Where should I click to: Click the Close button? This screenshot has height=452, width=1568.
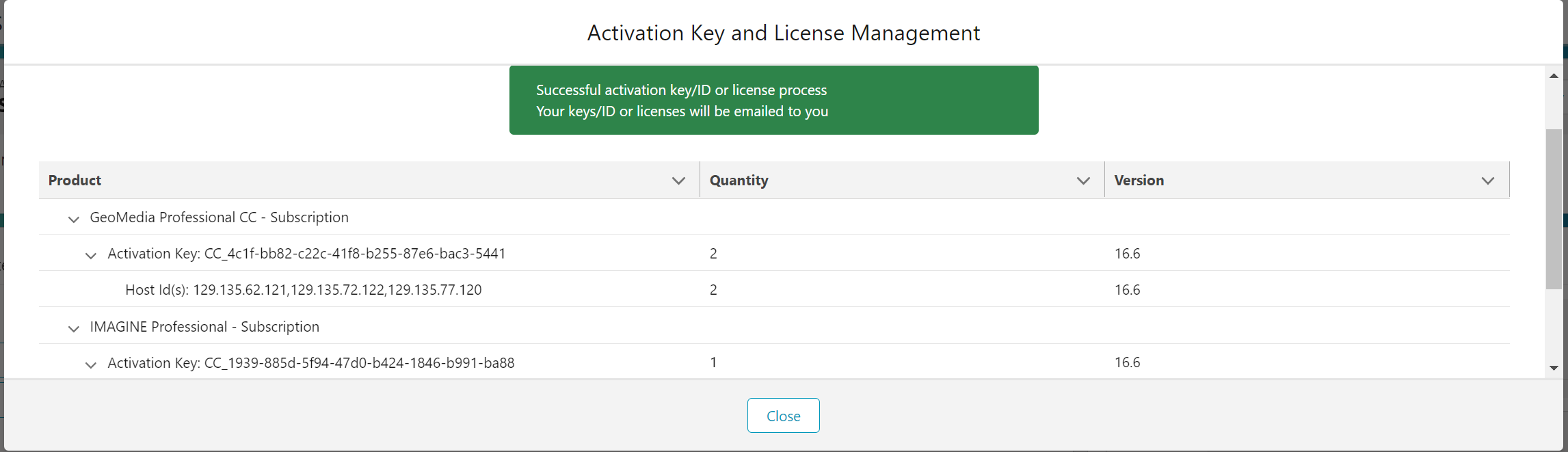(x=783, y=415)
